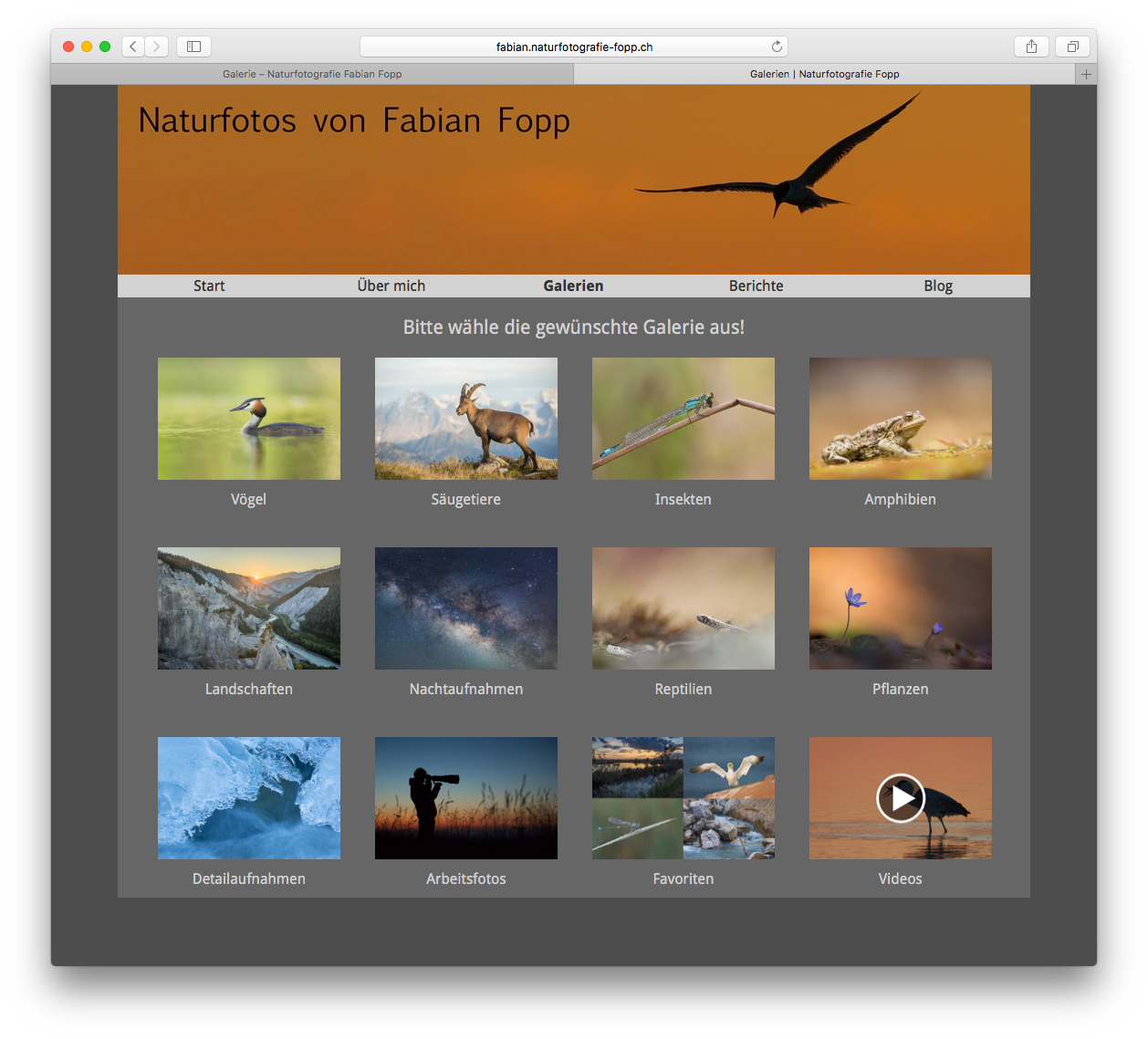Switch to the 'Galerie – Naturfotografie Fabian Fopp' tab
1148x1039 pixels.
click(x=312, y=74)
